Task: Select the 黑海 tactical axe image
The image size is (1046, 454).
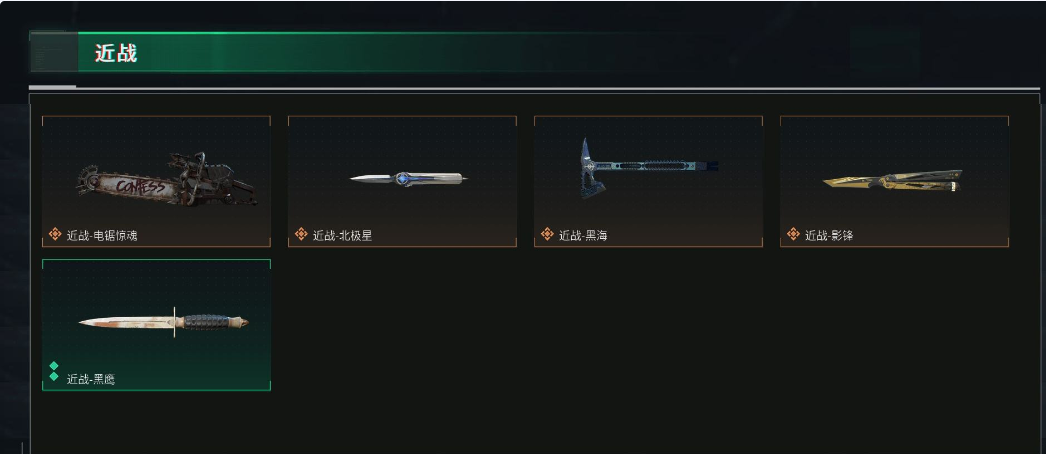Action: [x=648, y=168]
